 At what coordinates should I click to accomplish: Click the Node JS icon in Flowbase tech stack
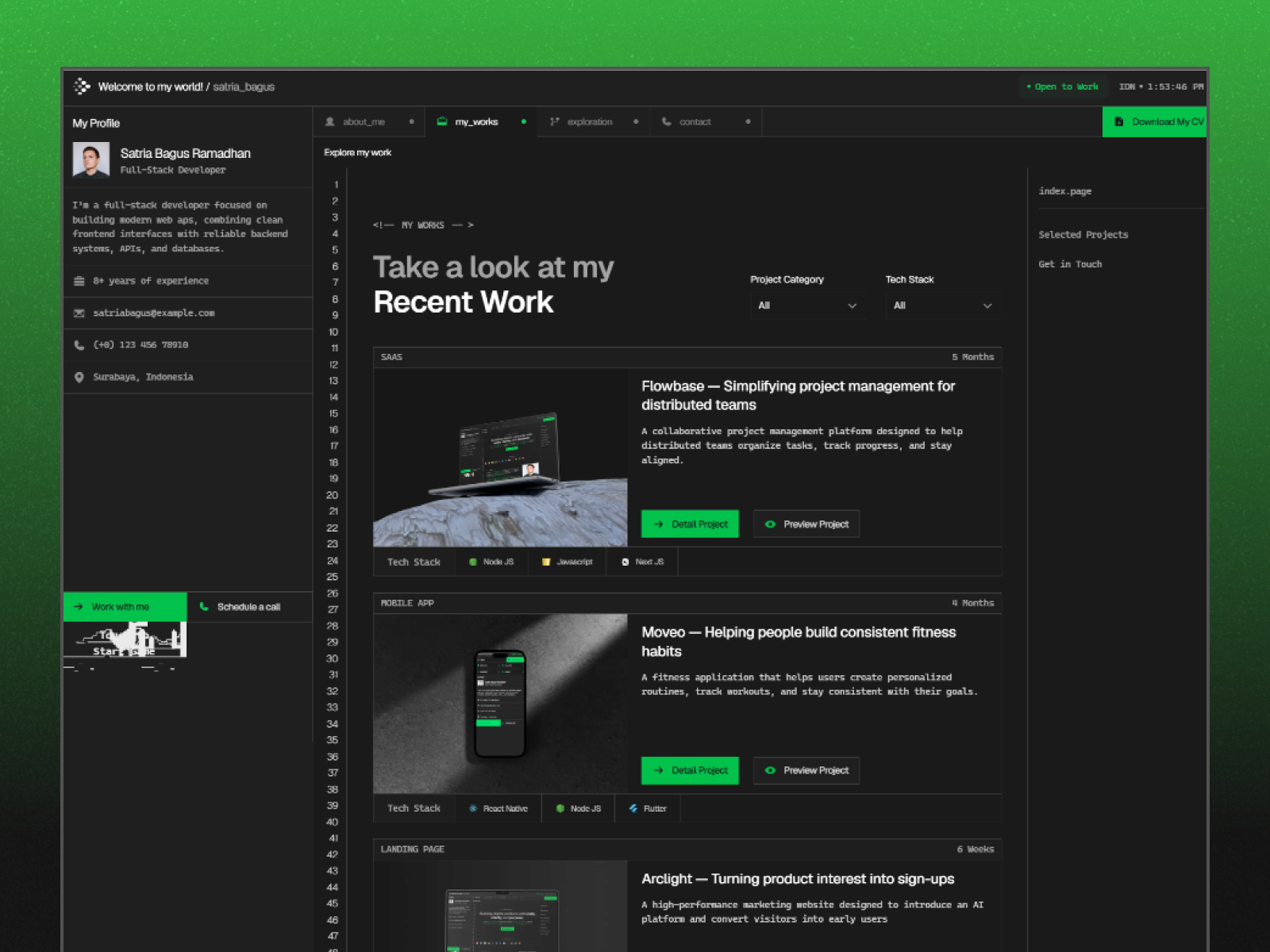473,562
